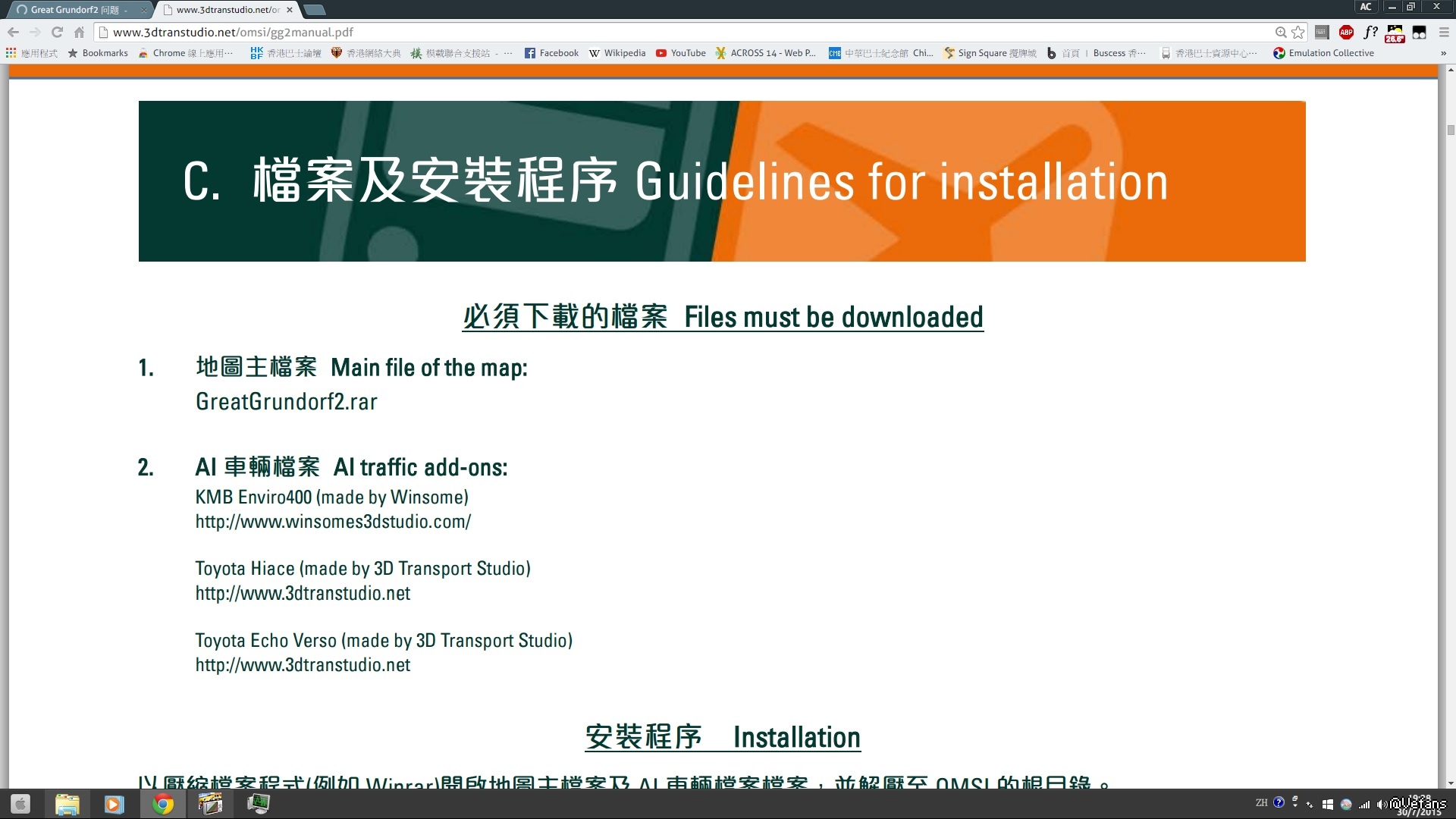
Task: Click the WhatFont f? extension icon
Action: click(x=1370, y=32)
